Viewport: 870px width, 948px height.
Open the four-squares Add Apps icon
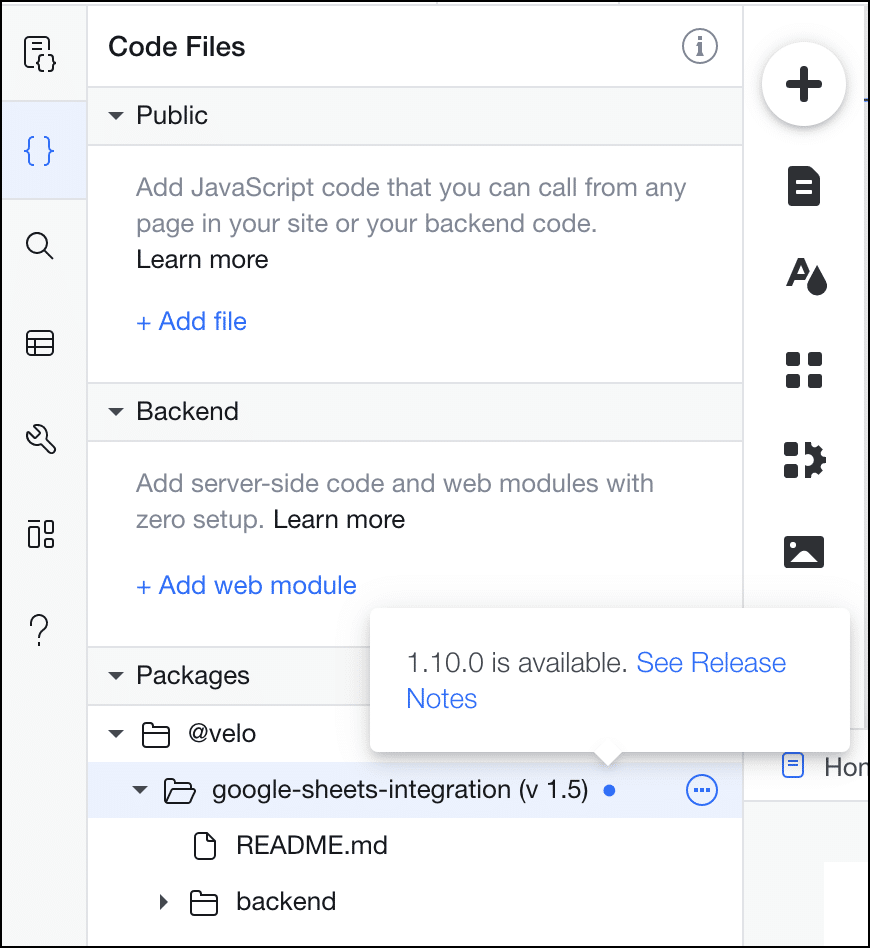click(803, 369)
